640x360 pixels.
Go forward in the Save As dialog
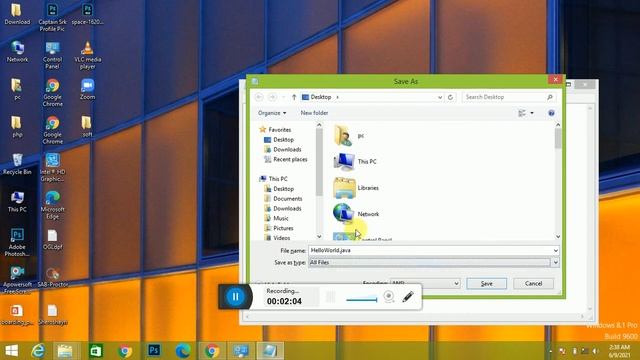(x=272, y=97)
